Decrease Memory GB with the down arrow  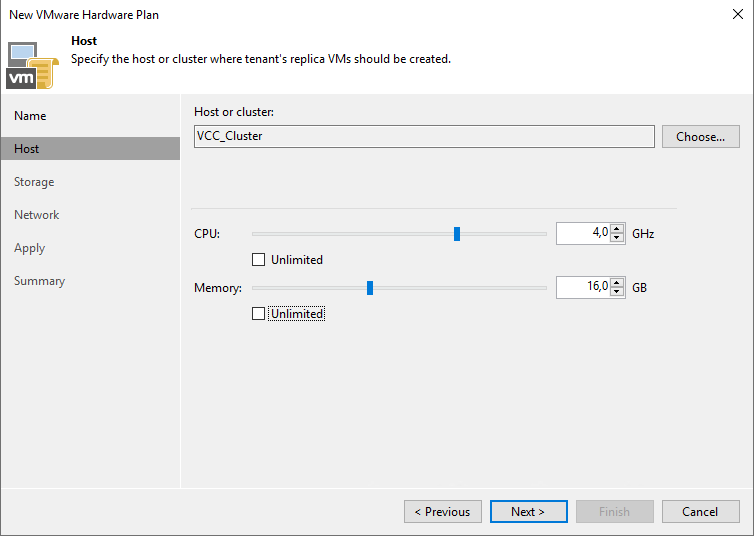(617, 291)
